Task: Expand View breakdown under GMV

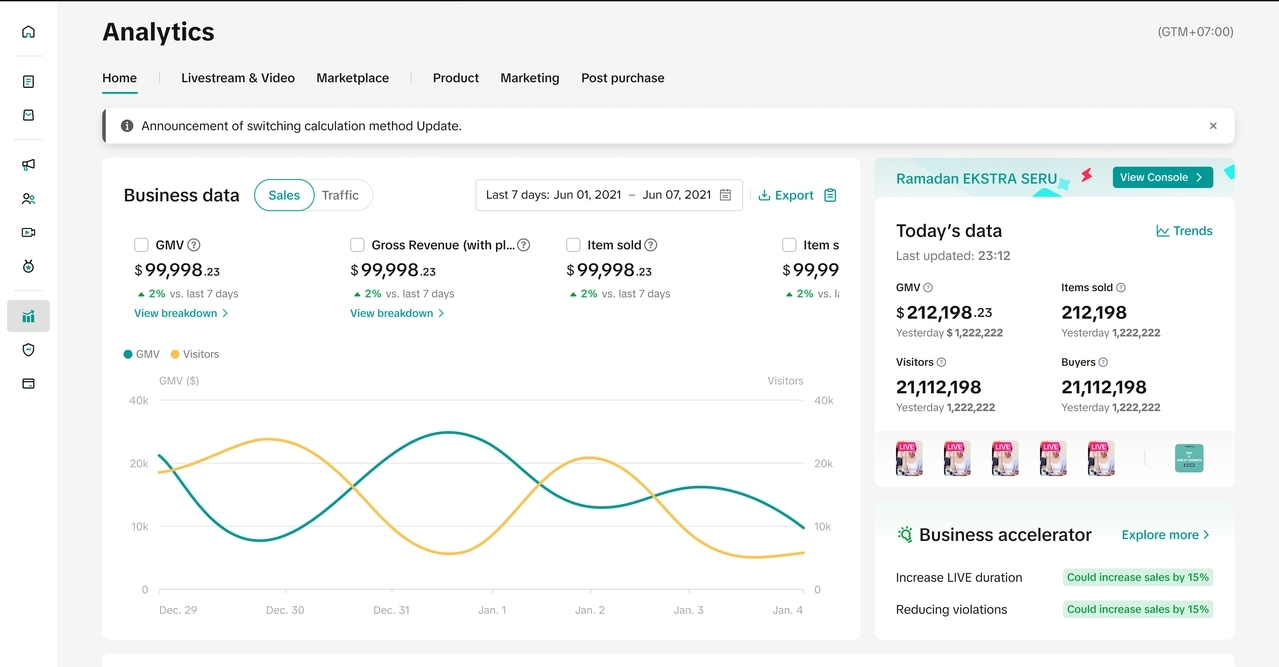Action: click(x=181, y=313)
